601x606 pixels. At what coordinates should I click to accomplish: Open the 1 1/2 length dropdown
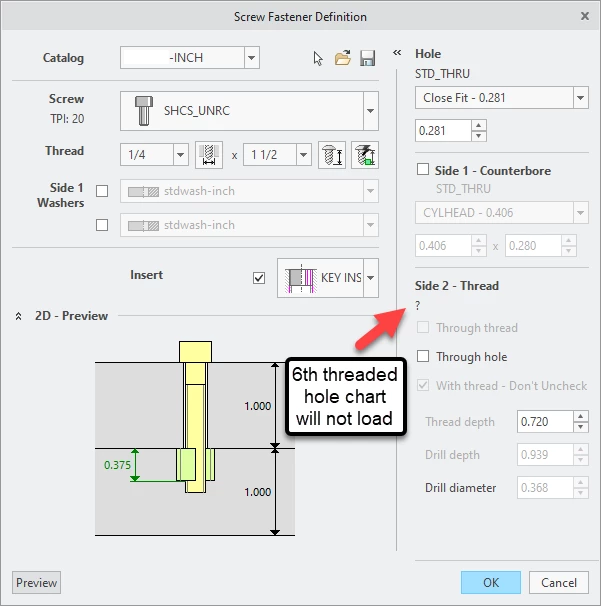[x=304, y=155]
